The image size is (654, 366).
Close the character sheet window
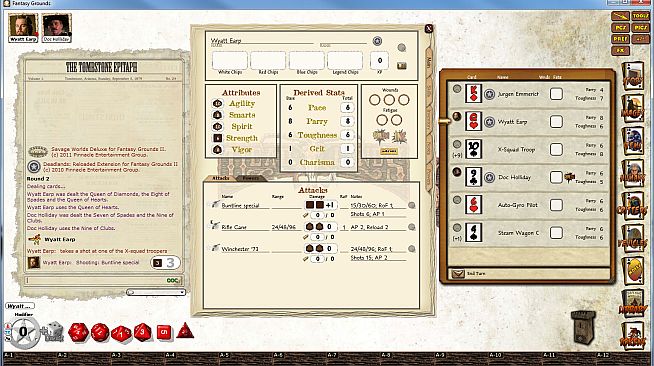[429, 29]
